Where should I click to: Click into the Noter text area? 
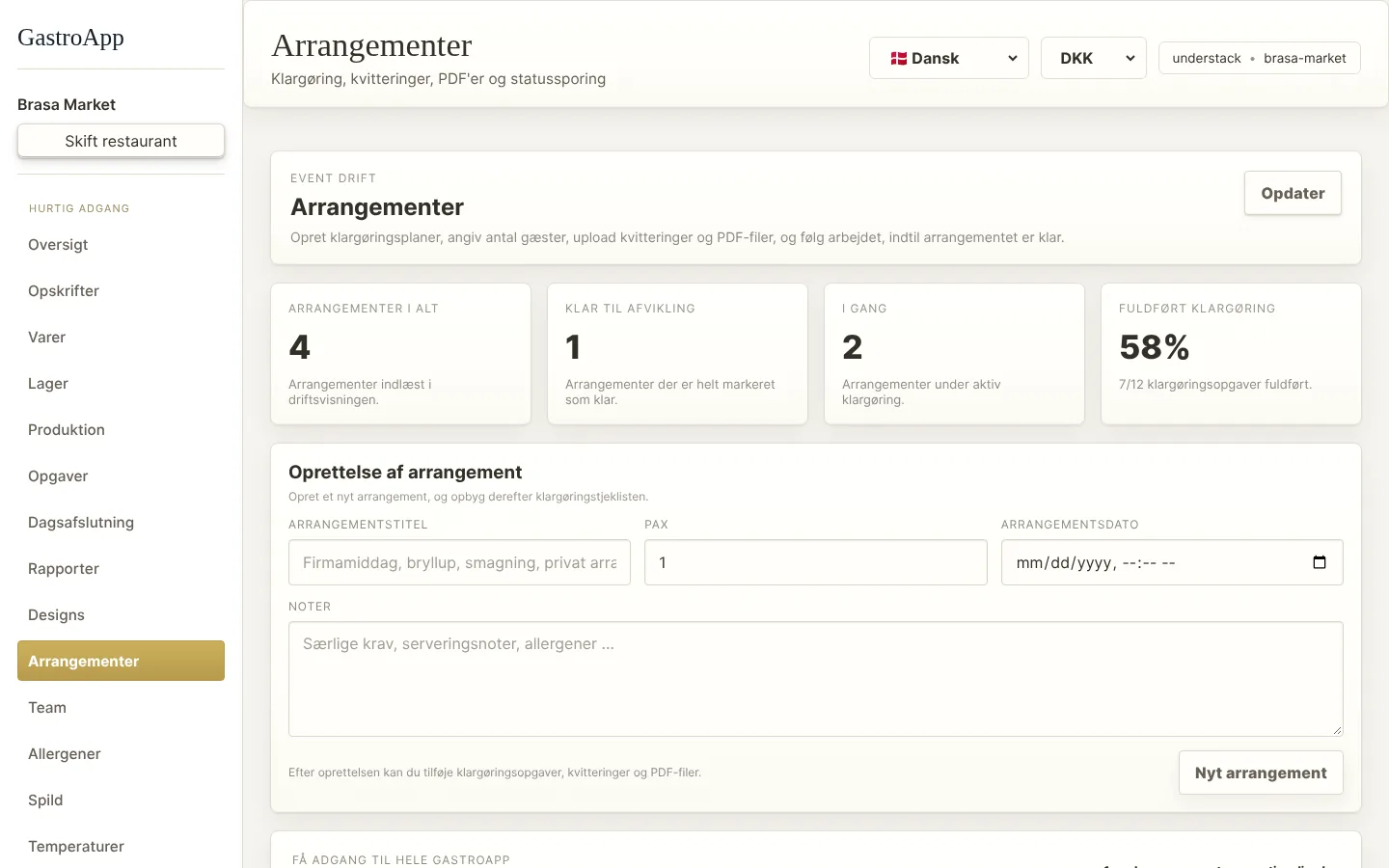point(816,679)
